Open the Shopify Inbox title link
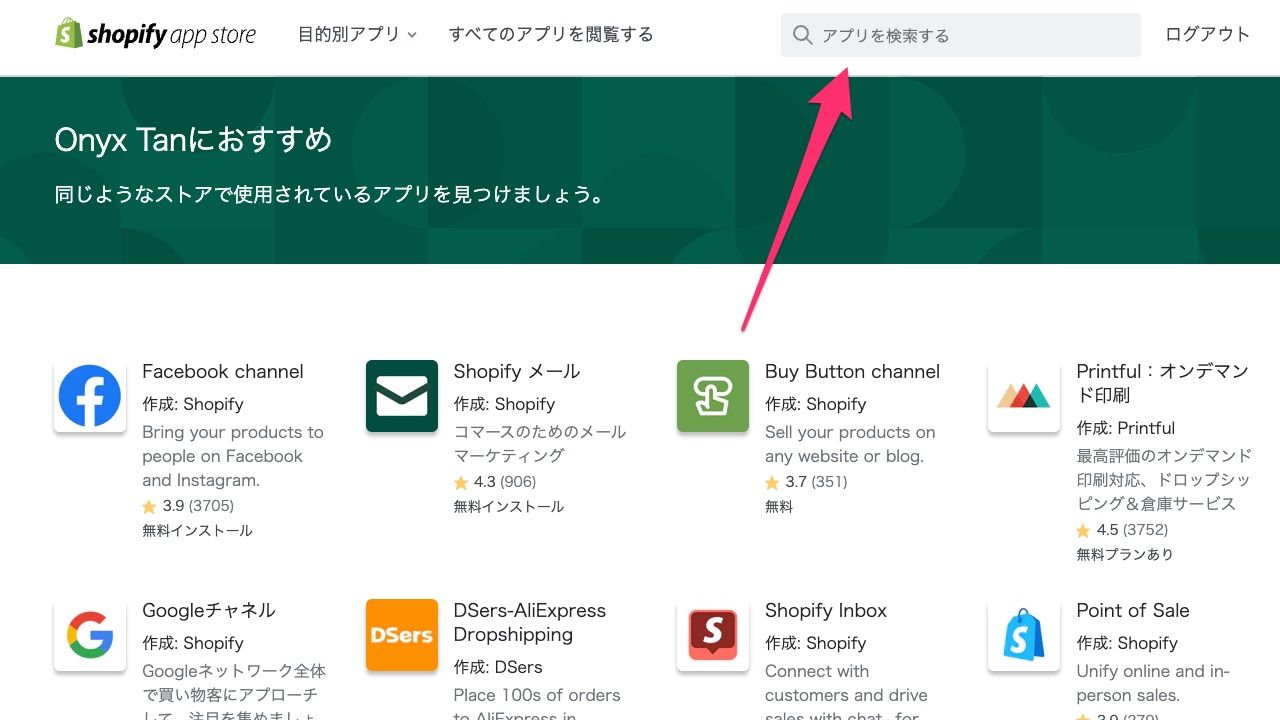This screenshot has width=1280, height=720. coord(826,610)
